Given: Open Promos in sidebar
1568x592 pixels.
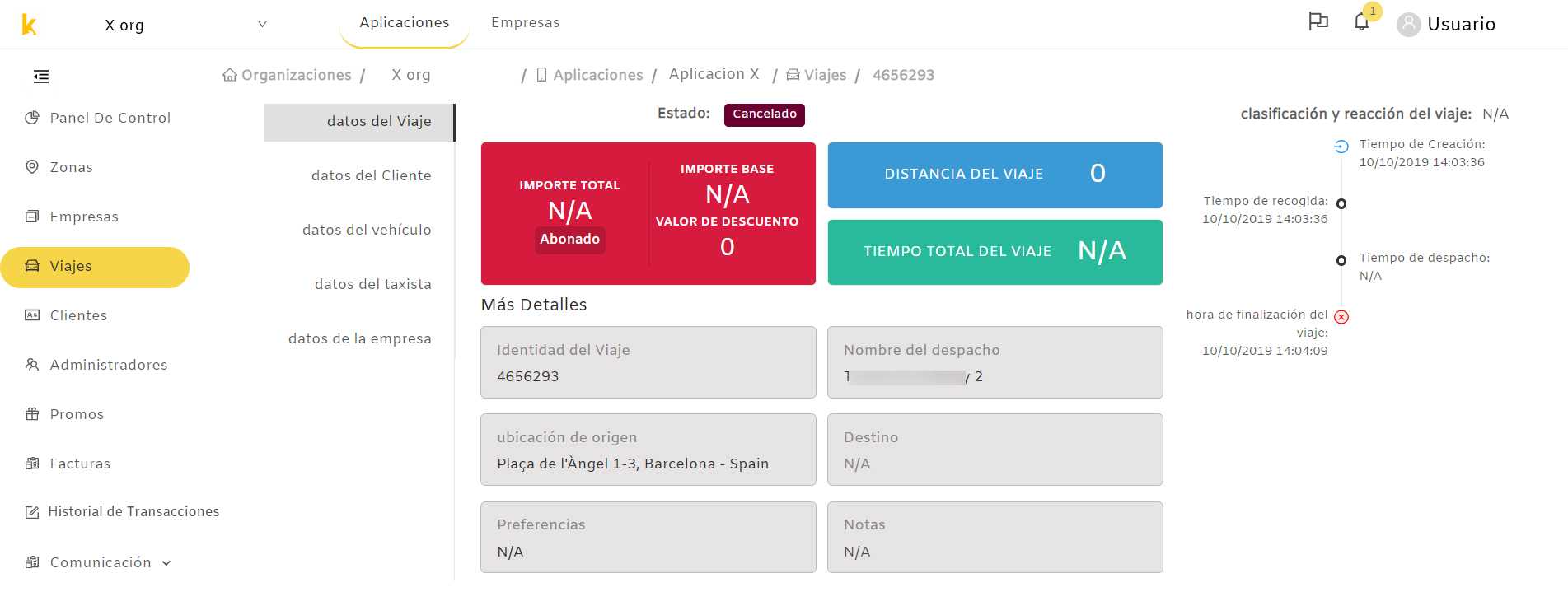Looking at the screenshot, I should click(77, 414).
